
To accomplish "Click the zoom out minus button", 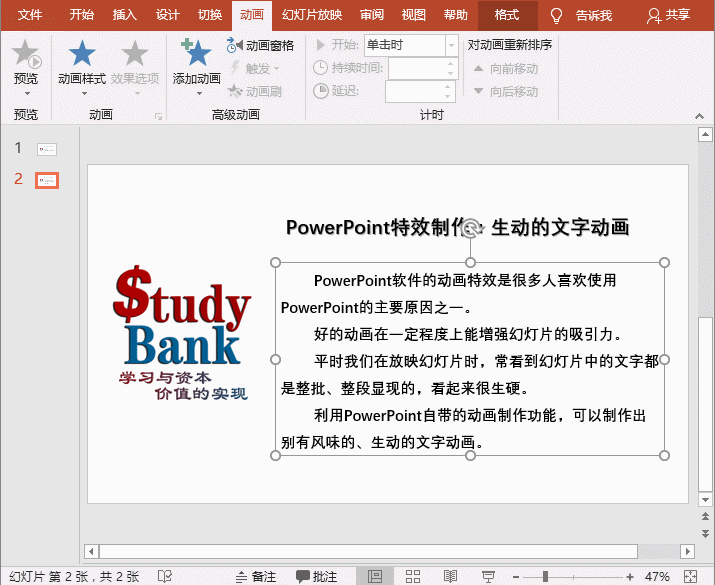I will pyautogui.click(x=516, y=577).
